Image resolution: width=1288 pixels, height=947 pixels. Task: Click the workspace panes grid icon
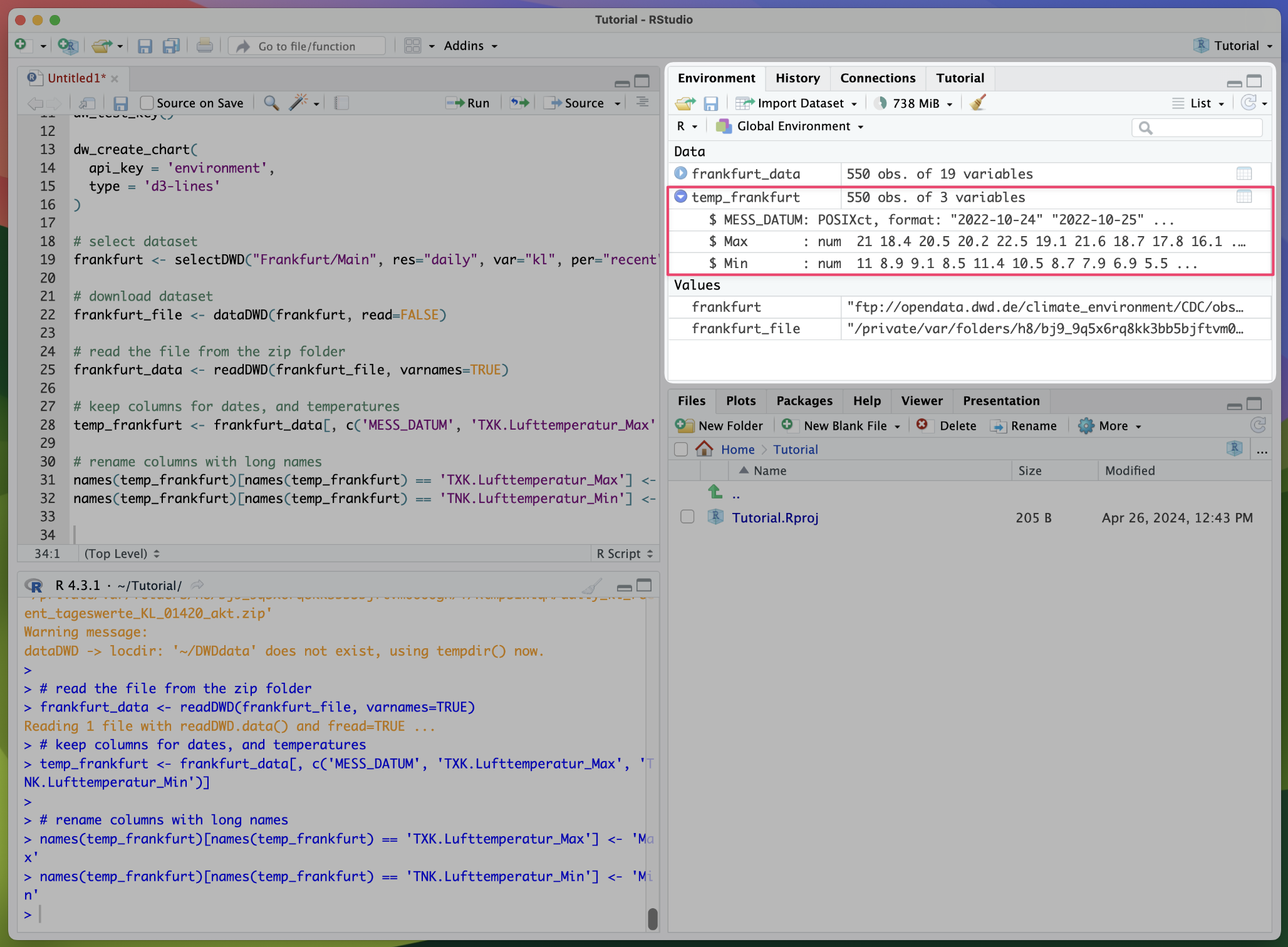412,46
